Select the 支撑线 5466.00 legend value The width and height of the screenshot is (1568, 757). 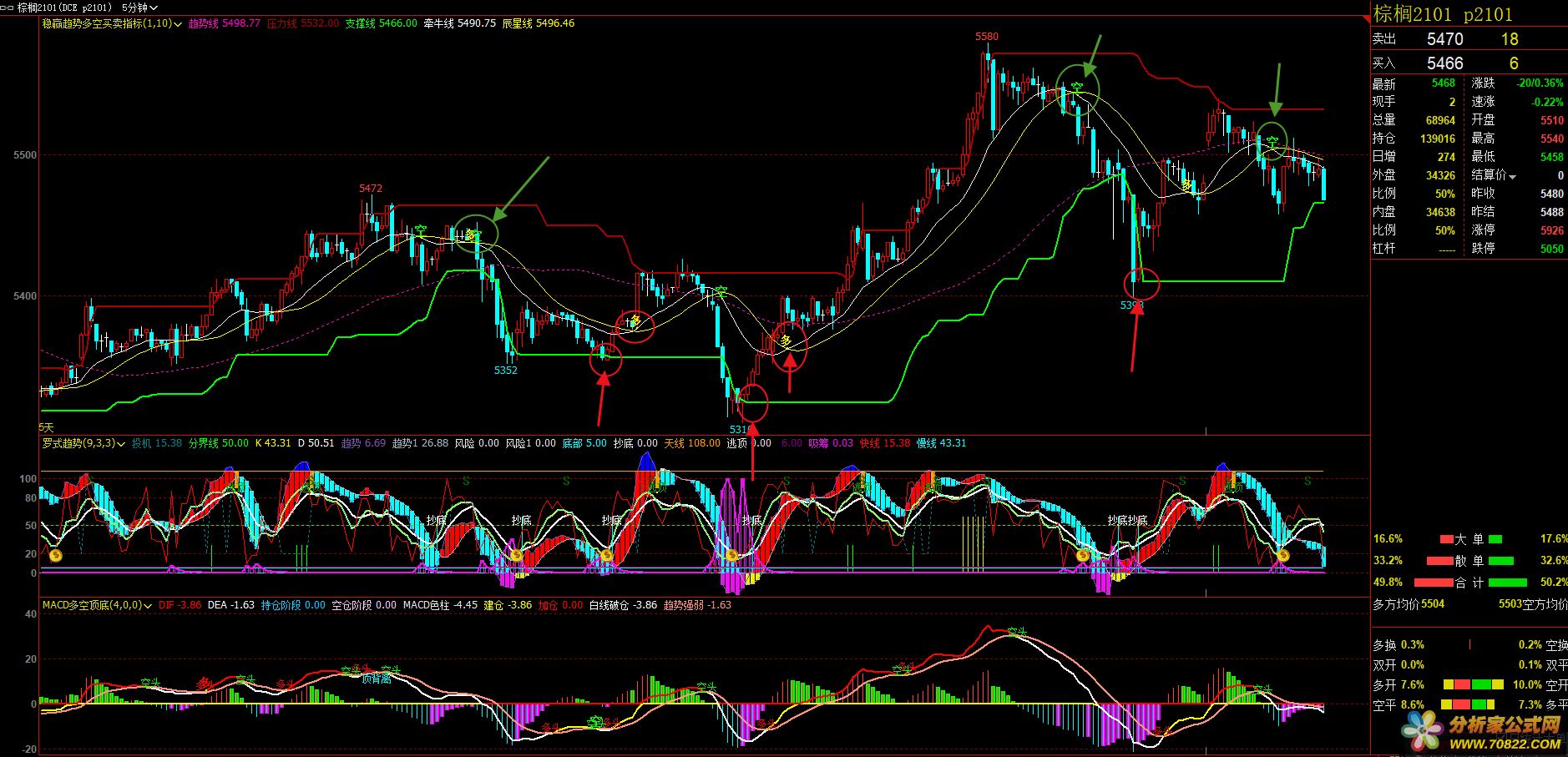pos(382,23)
